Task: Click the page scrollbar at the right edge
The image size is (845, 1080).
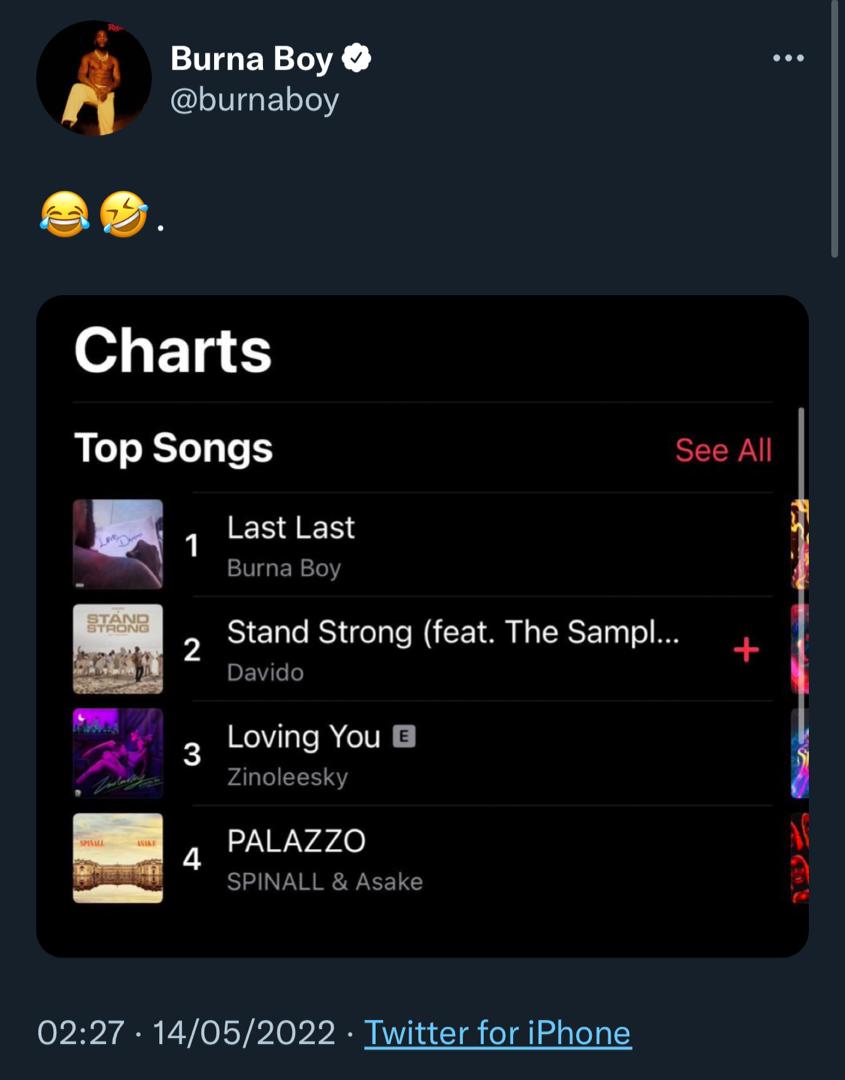Action: [x=837, y=131]
